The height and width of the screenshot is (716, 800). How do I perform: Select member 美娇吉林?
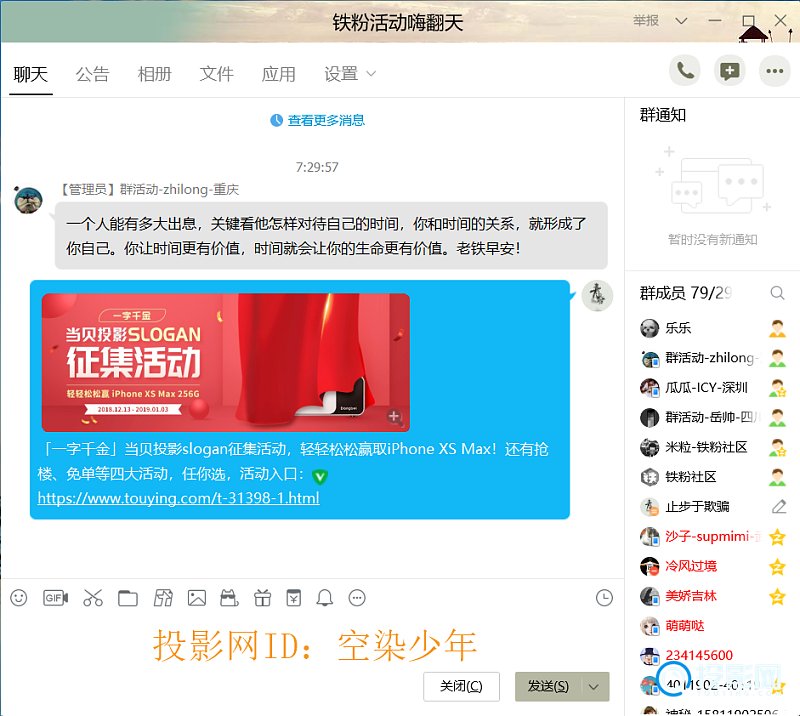pyautogui.click(x=712, y=596)
